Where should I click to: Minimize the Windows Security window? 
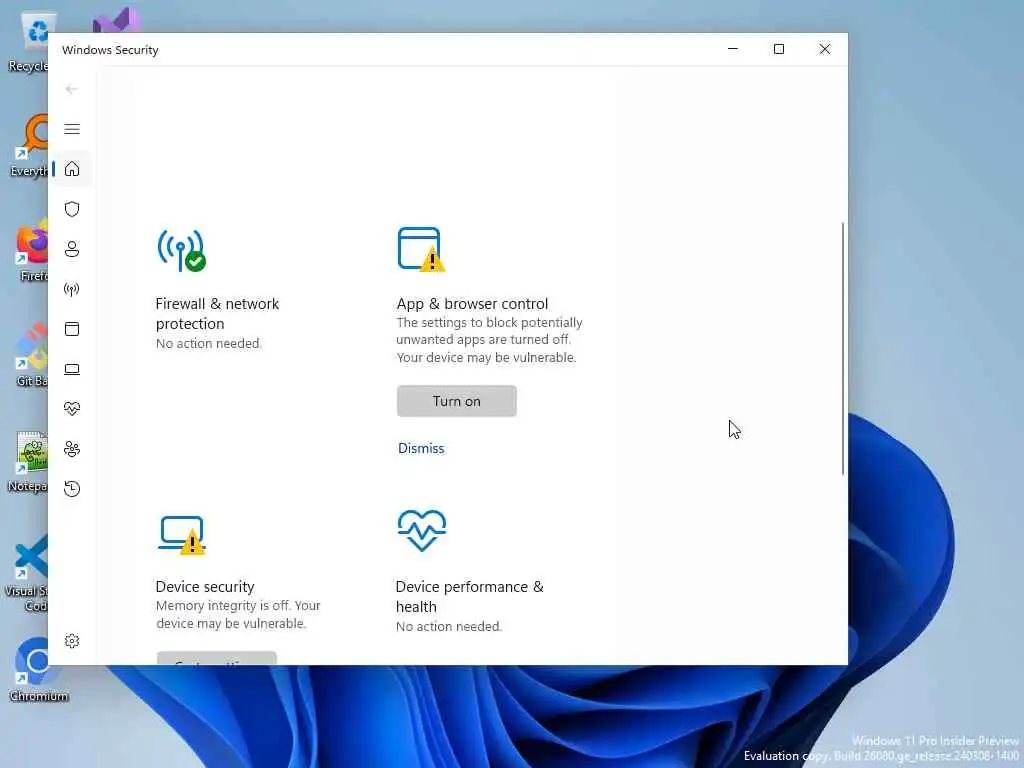point(733,49)
